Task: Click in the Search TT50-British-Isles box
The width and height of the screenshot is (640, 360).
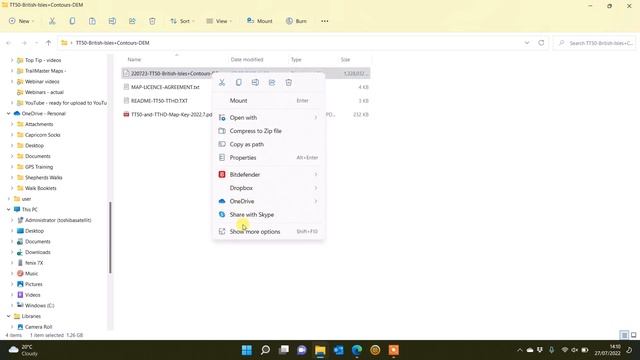Action: 594,43
